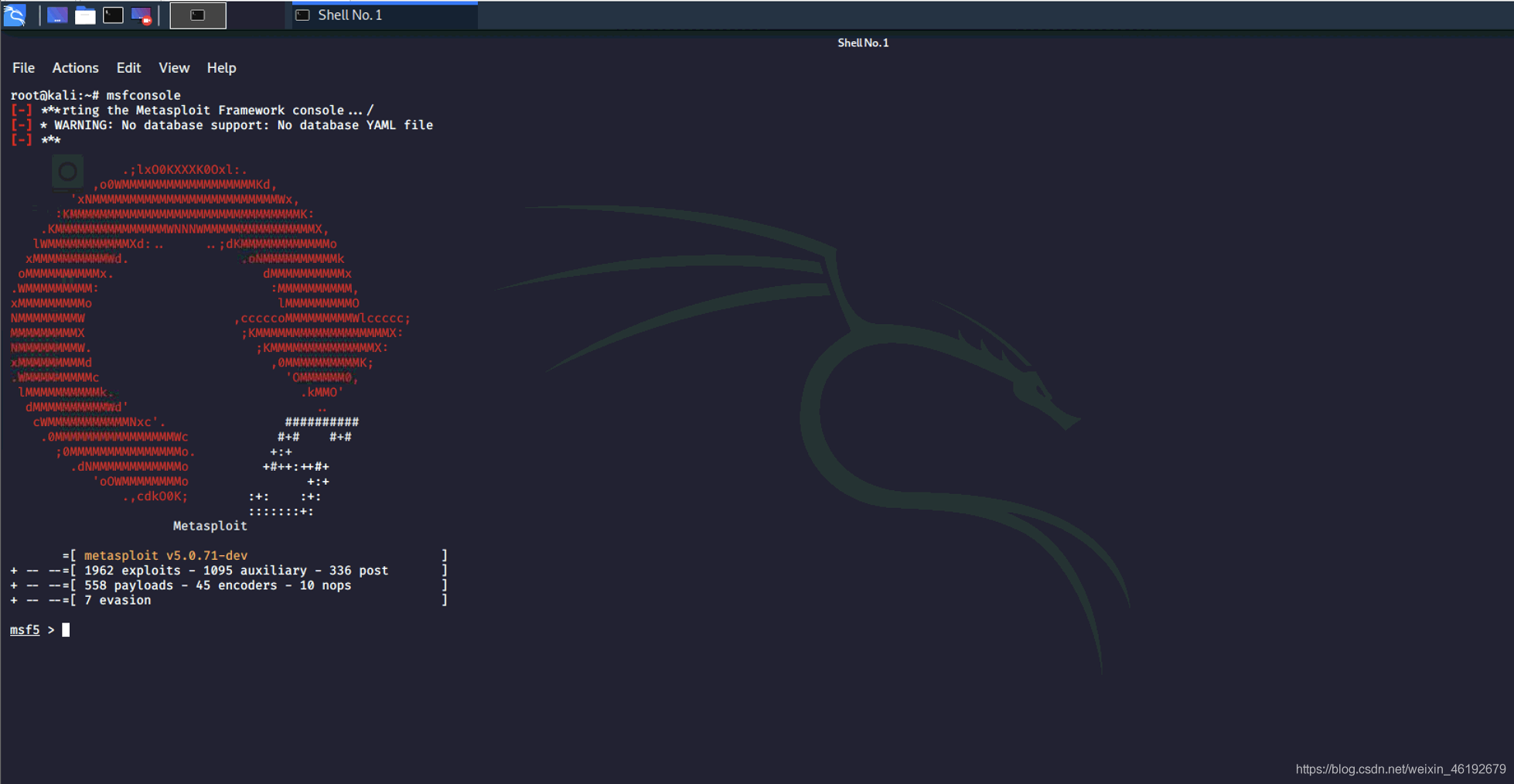Open the File menu
Image resolution: width=1514 pixels, height=784 pixels.
(x=23, y=68)
